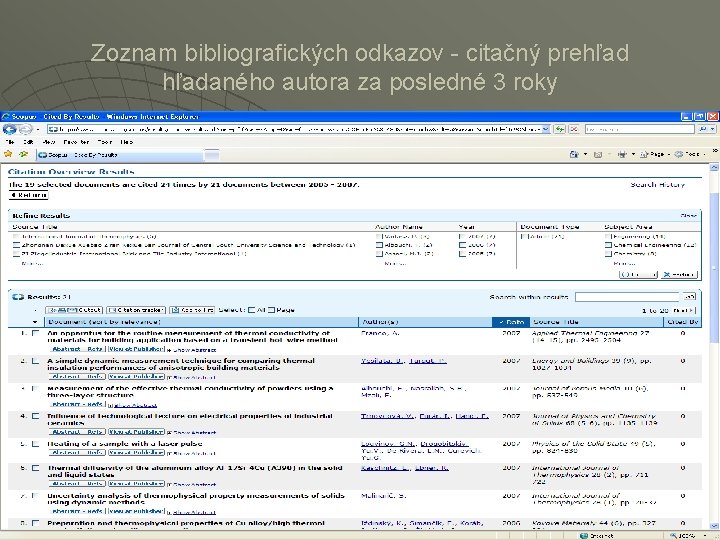Tick the Select All checkbox

pyautogui.click(x=251, y=310)
